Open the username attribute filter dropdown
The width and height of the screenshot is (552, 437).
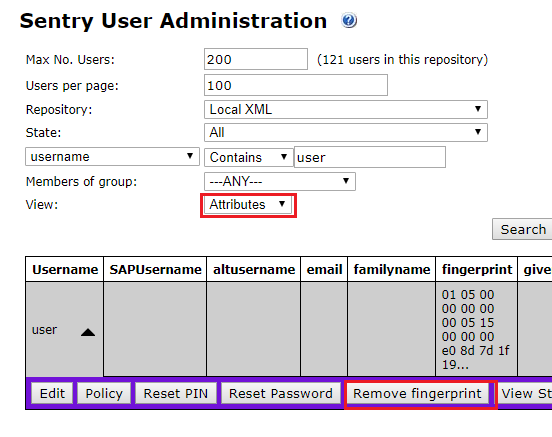[x=112, y=156]
